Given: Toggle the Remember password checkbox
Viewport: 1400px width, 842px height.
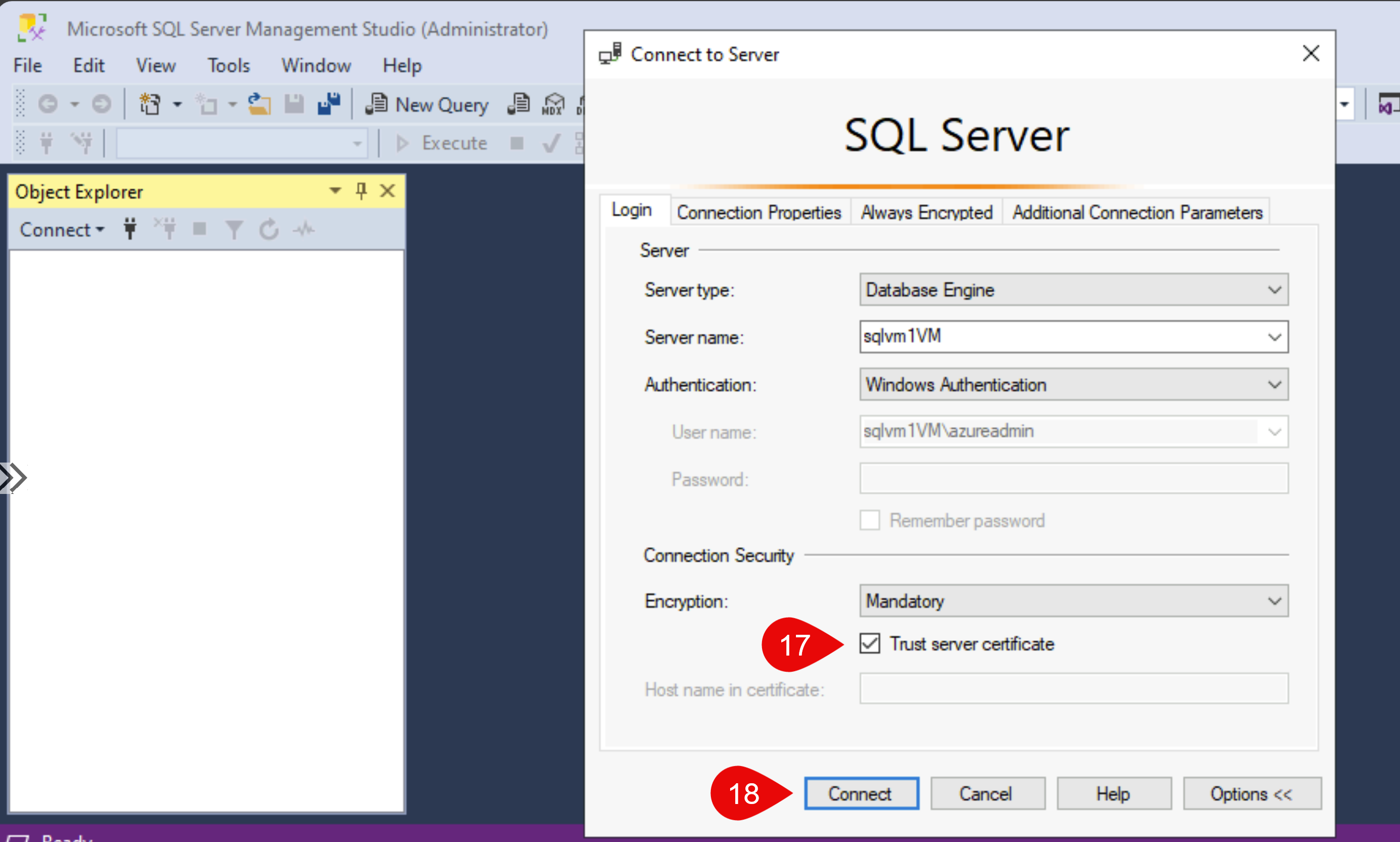Looking at the screenshot, I should (x=869, y=520).
